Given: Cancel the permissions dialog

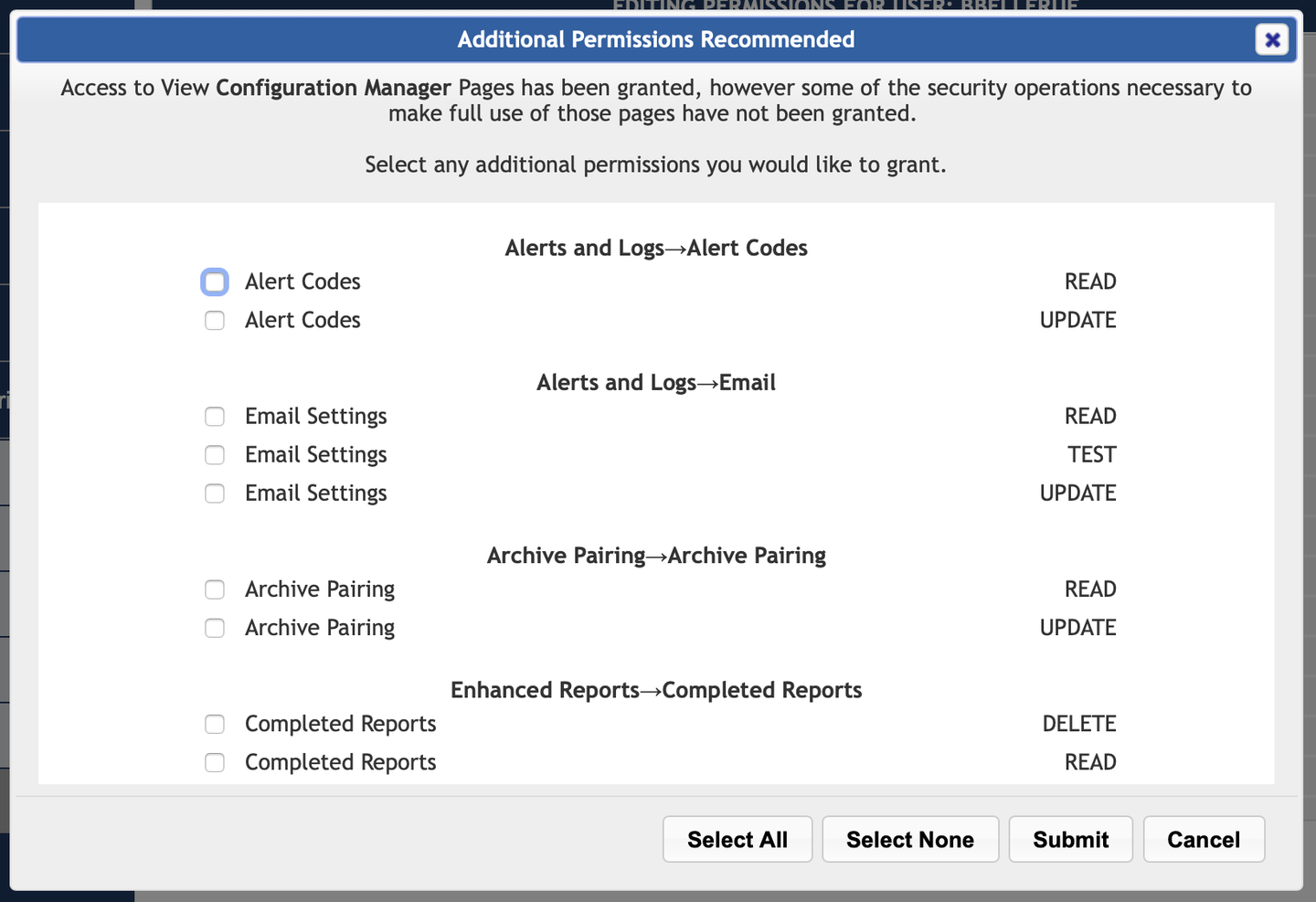Looking at the screenshot, I should [1204, 839].
